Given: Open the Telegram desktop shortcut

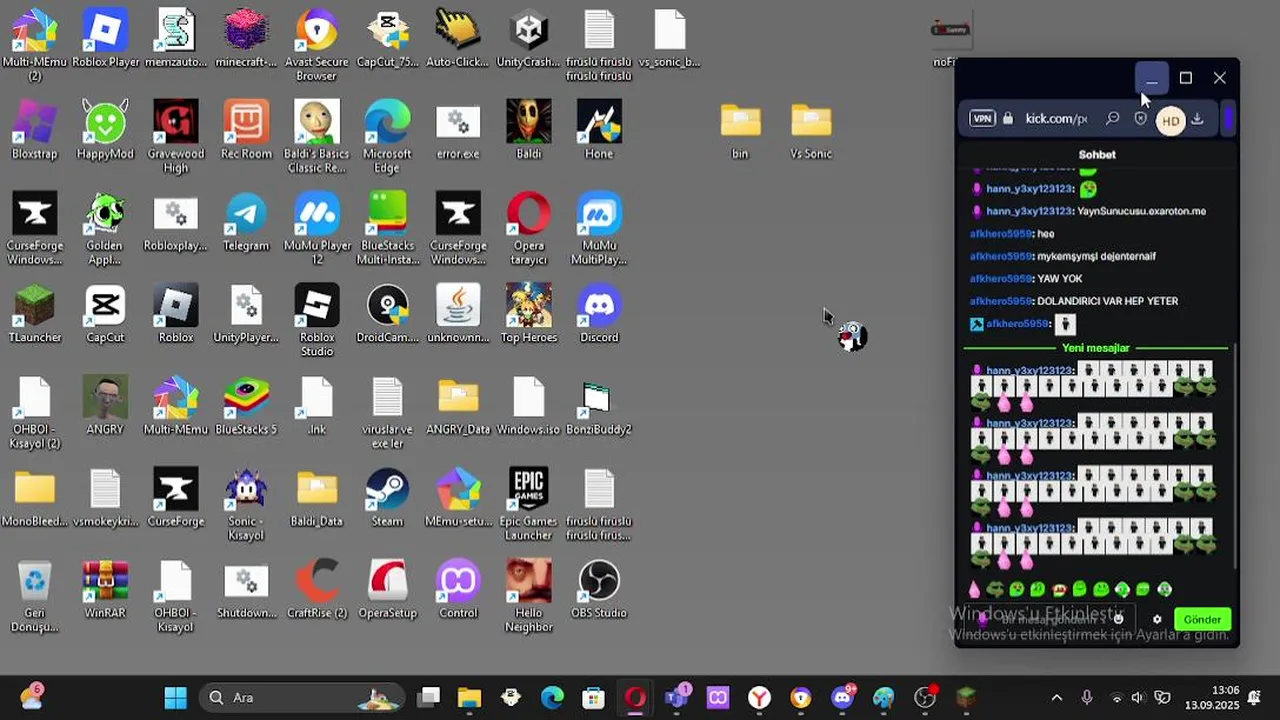Looking at the screenshot, I should (x=246, y=222).
